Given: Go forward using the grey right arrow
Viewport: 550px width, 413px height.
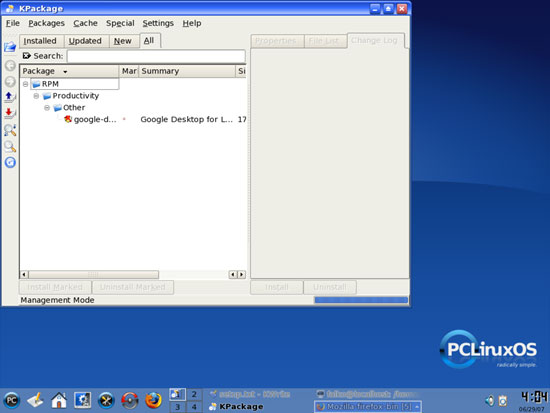Looking at the screenshot, I should coord(10,81).
